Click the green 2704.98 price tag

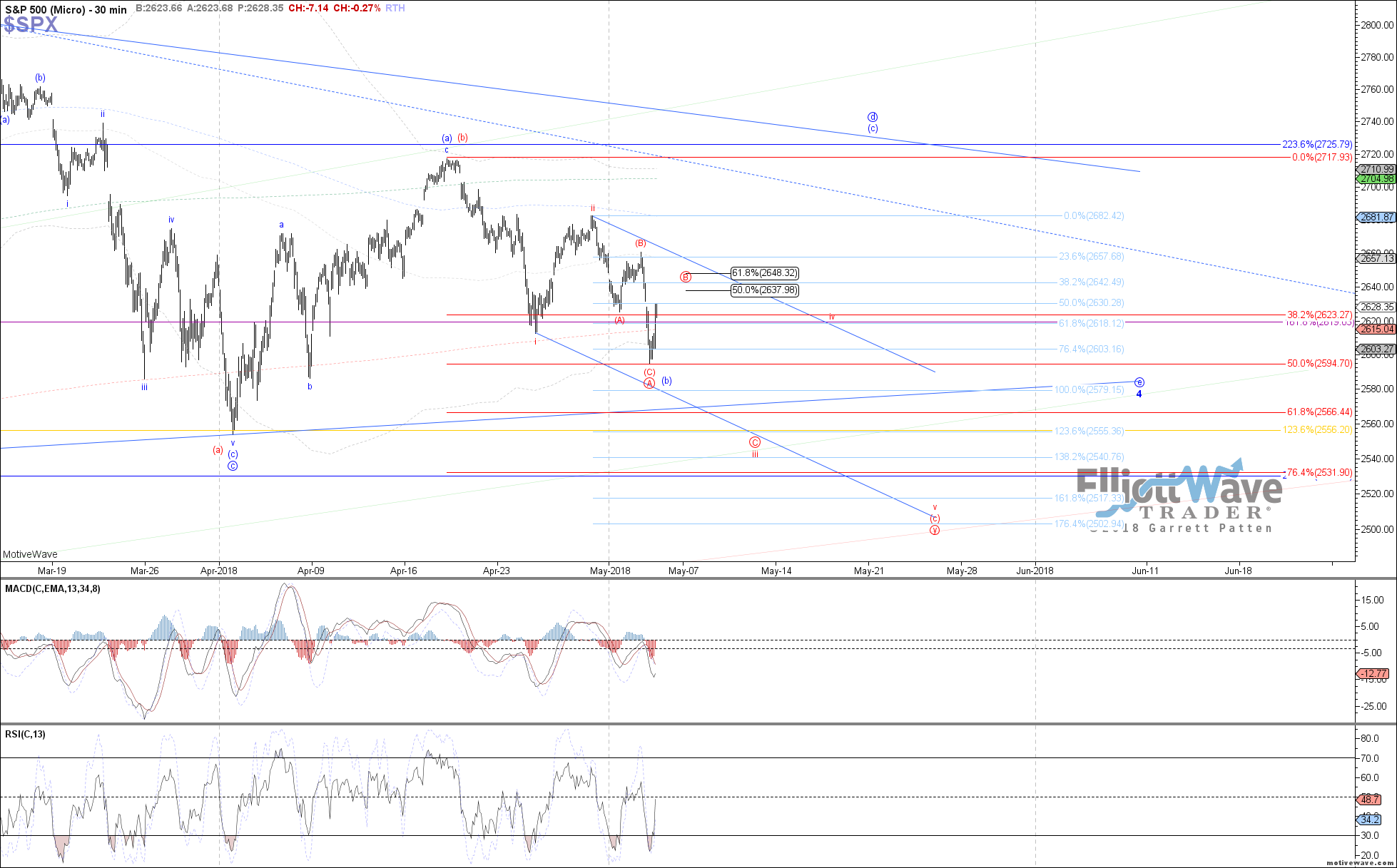click(1376, 179)
